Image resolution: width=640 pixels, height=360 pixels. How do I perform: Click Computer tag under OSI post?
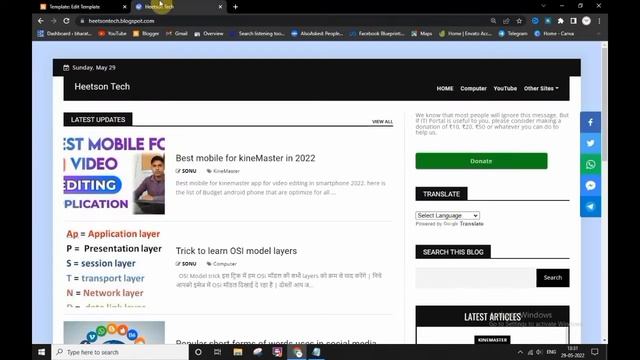[224, 264]
